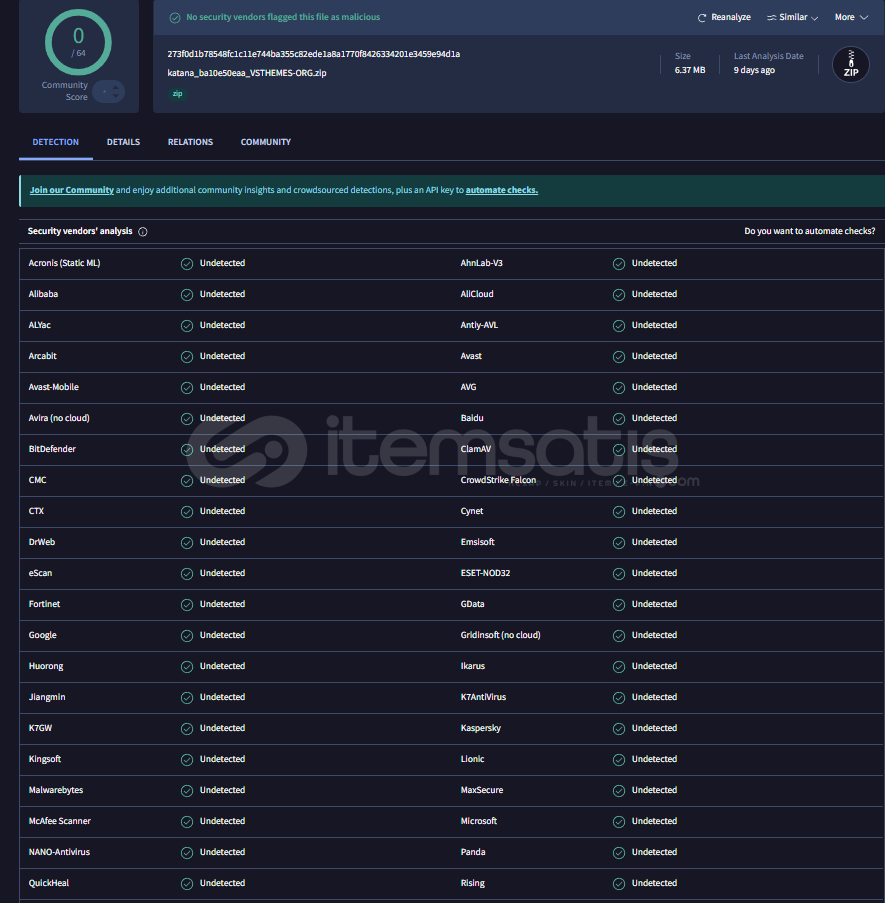Open the COMMUNITY tab
This screenshot has height=903, width=885.
[265, 142]
